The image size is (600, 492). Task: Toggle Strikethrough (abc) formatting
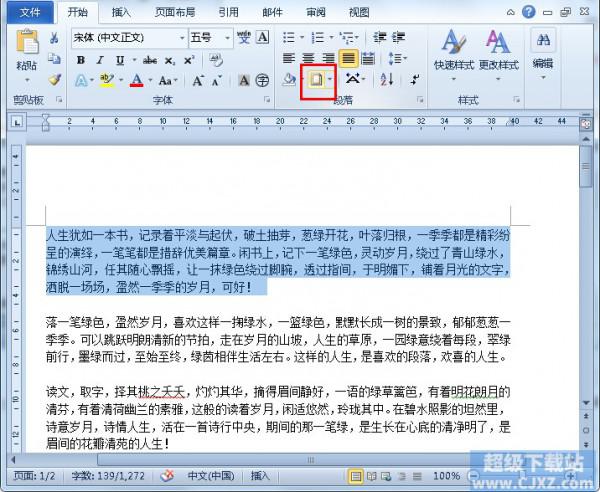coord(150,60)
